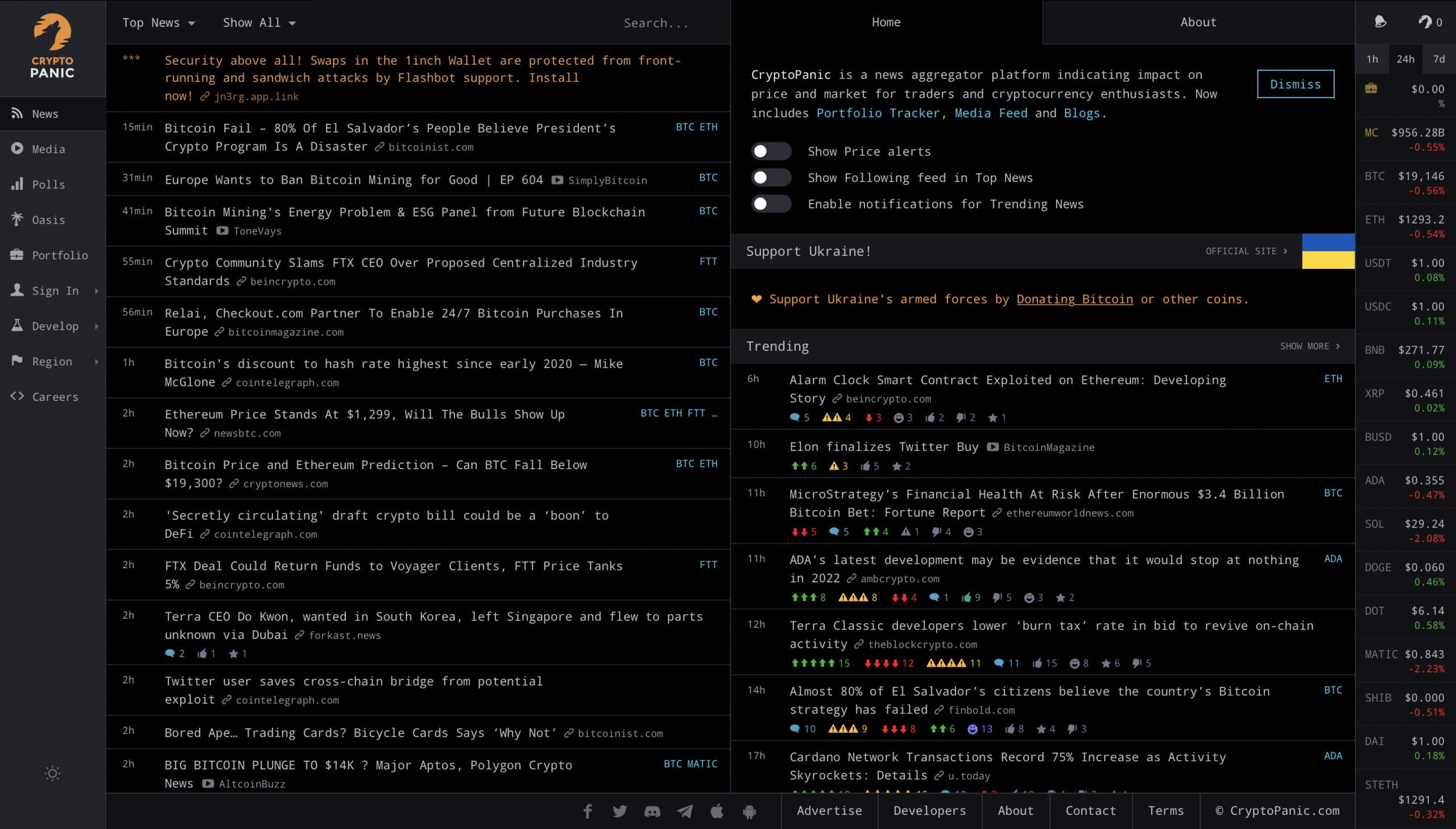Select the SOL price row
1456x829 pixels.
[x=1405, y=530]
